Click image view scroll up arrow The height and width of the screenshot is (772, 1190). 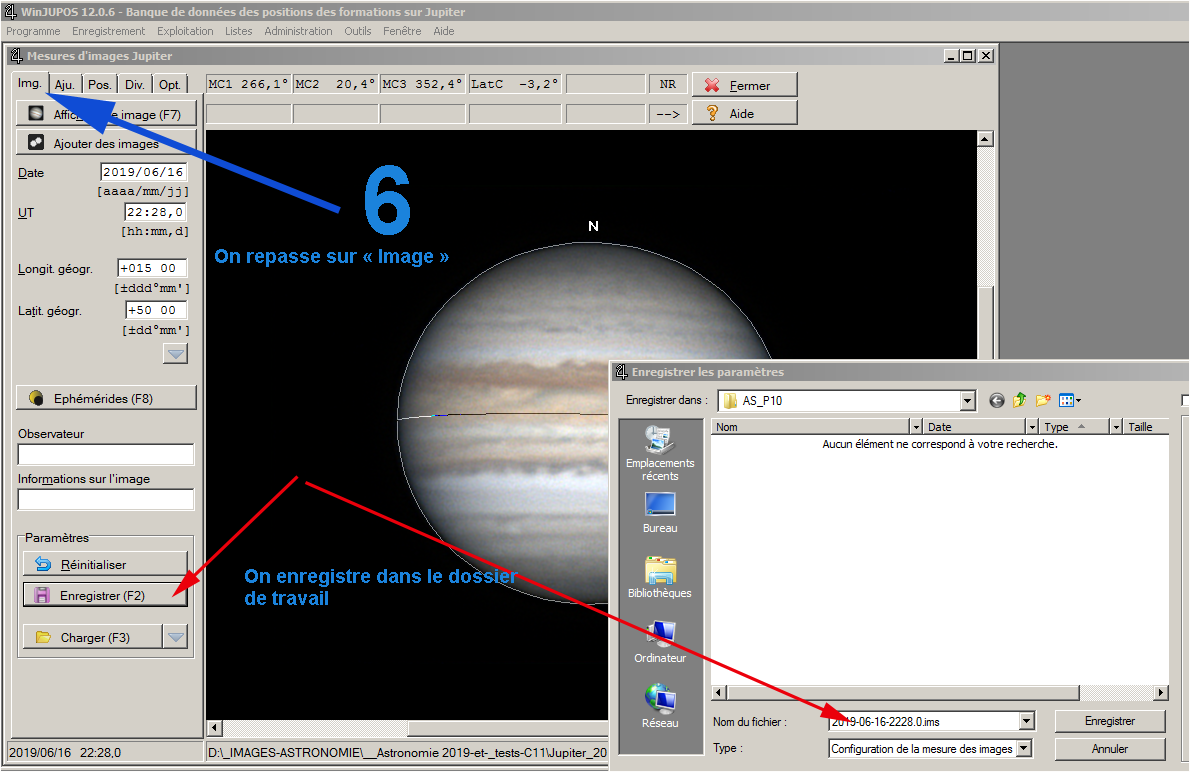tap(985, 138)
